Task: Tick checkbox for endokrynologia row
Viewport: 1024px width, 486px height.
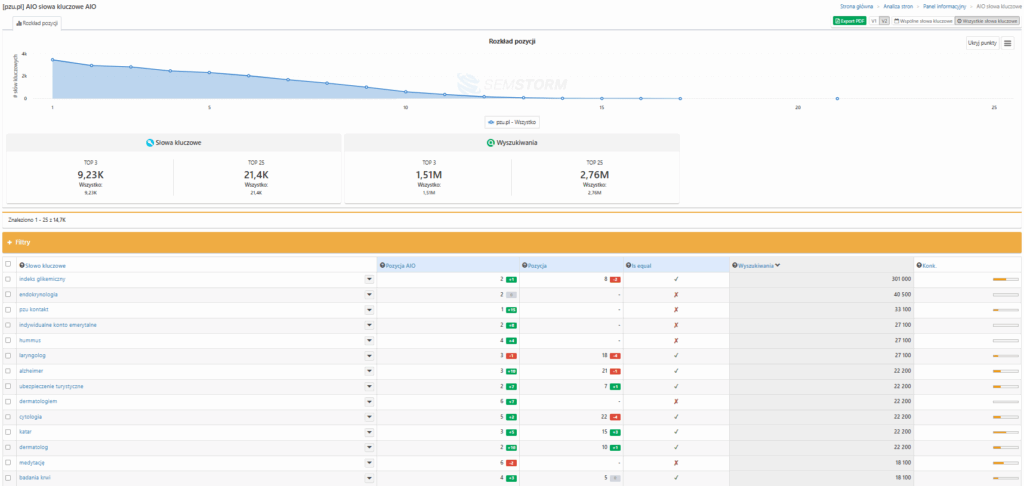Action: pyautogui.click(x=8, y=295)
